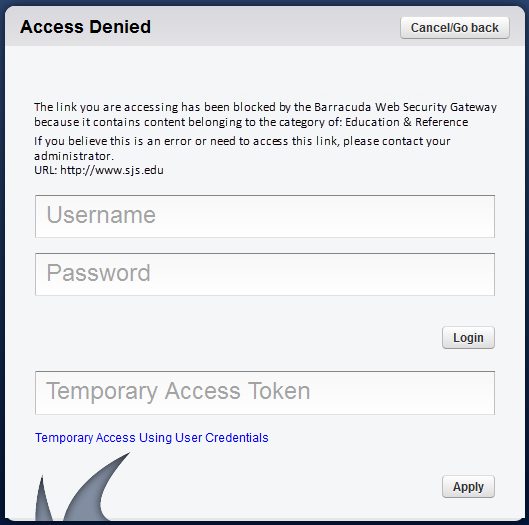Viewport: 529px width, 525px height.
Task: Focus the Username input field
Action: tap(265, 216)
